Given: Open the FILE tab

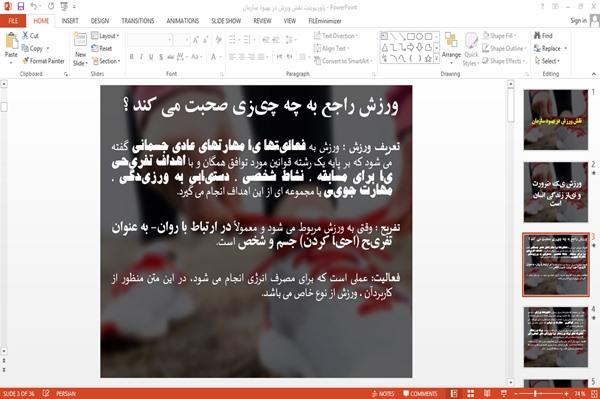Looking at the screenshot, I should pos(13,21).
